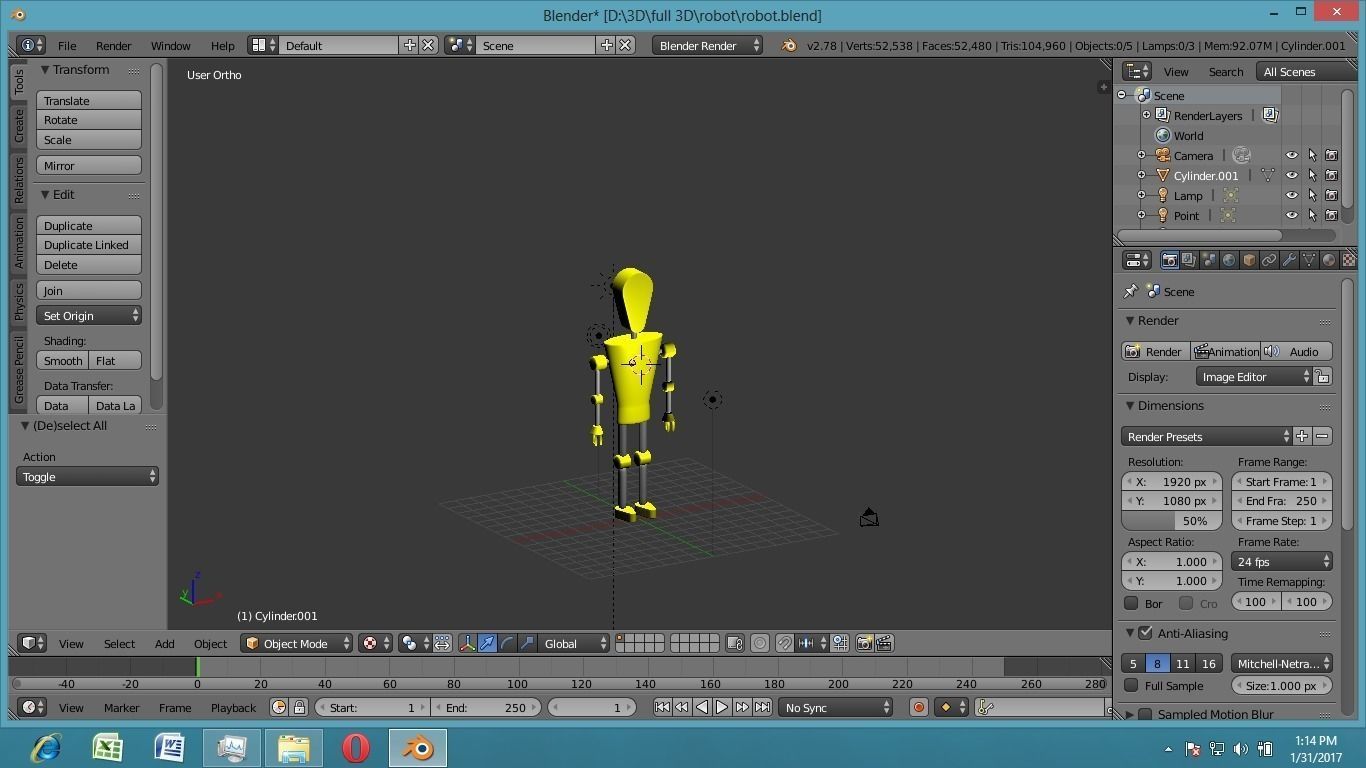Screen dimensions: 1366x768
Task: Open the 24 fps frame rate dropdown
Action: click(x=1282, y=562)
